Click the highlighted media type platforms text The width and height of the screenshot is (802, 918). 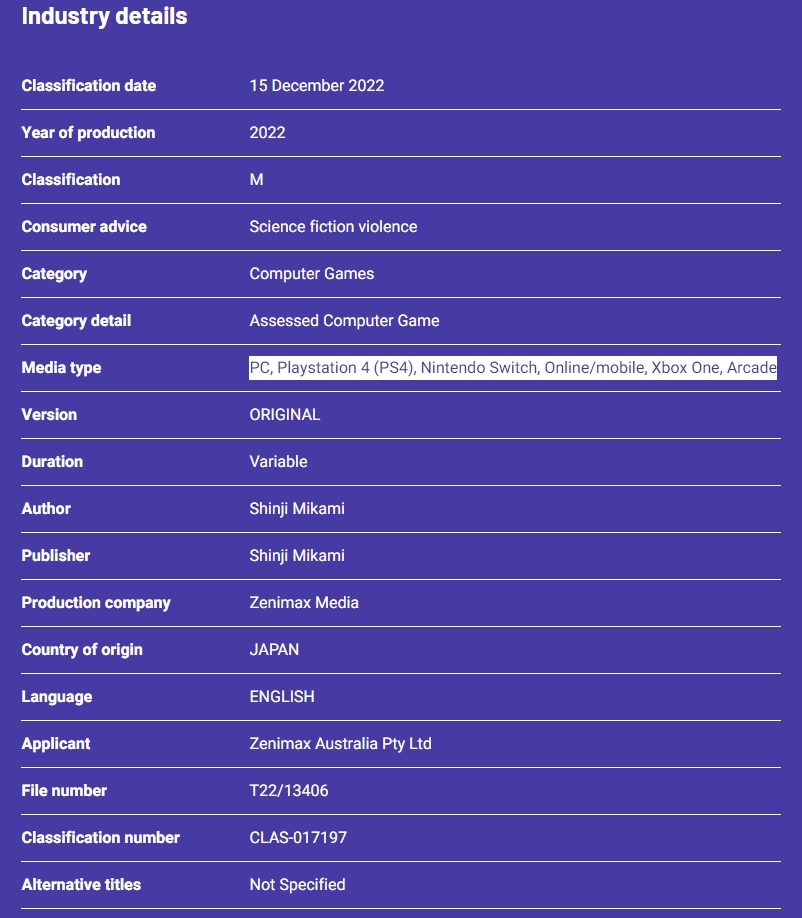512,368
